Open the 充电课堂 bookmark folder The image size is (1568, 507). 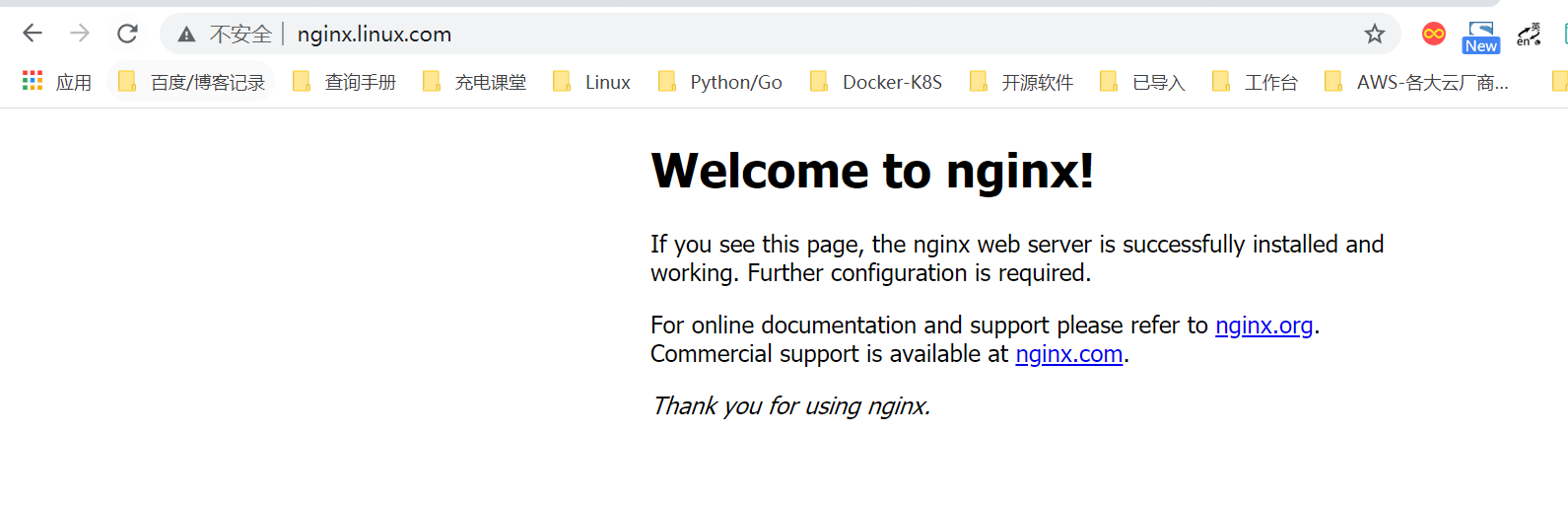475,82
